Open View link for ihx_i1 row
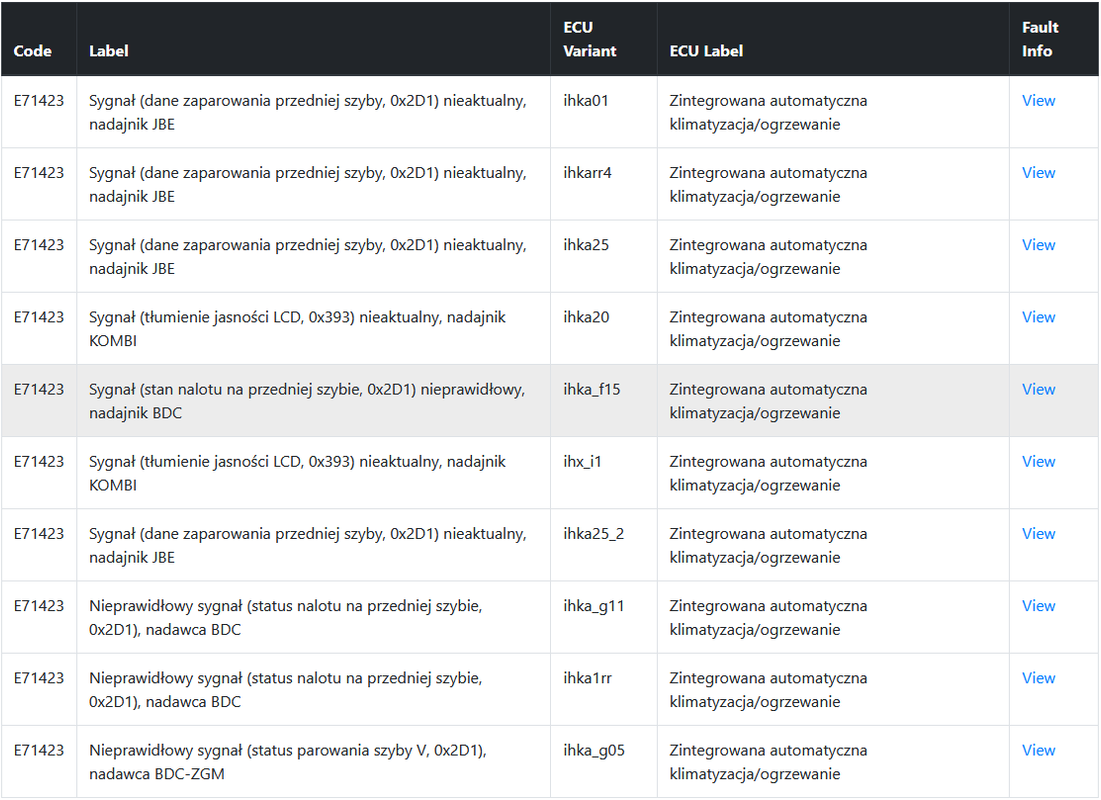The image size is (1101, 800). click(1038, 461)
